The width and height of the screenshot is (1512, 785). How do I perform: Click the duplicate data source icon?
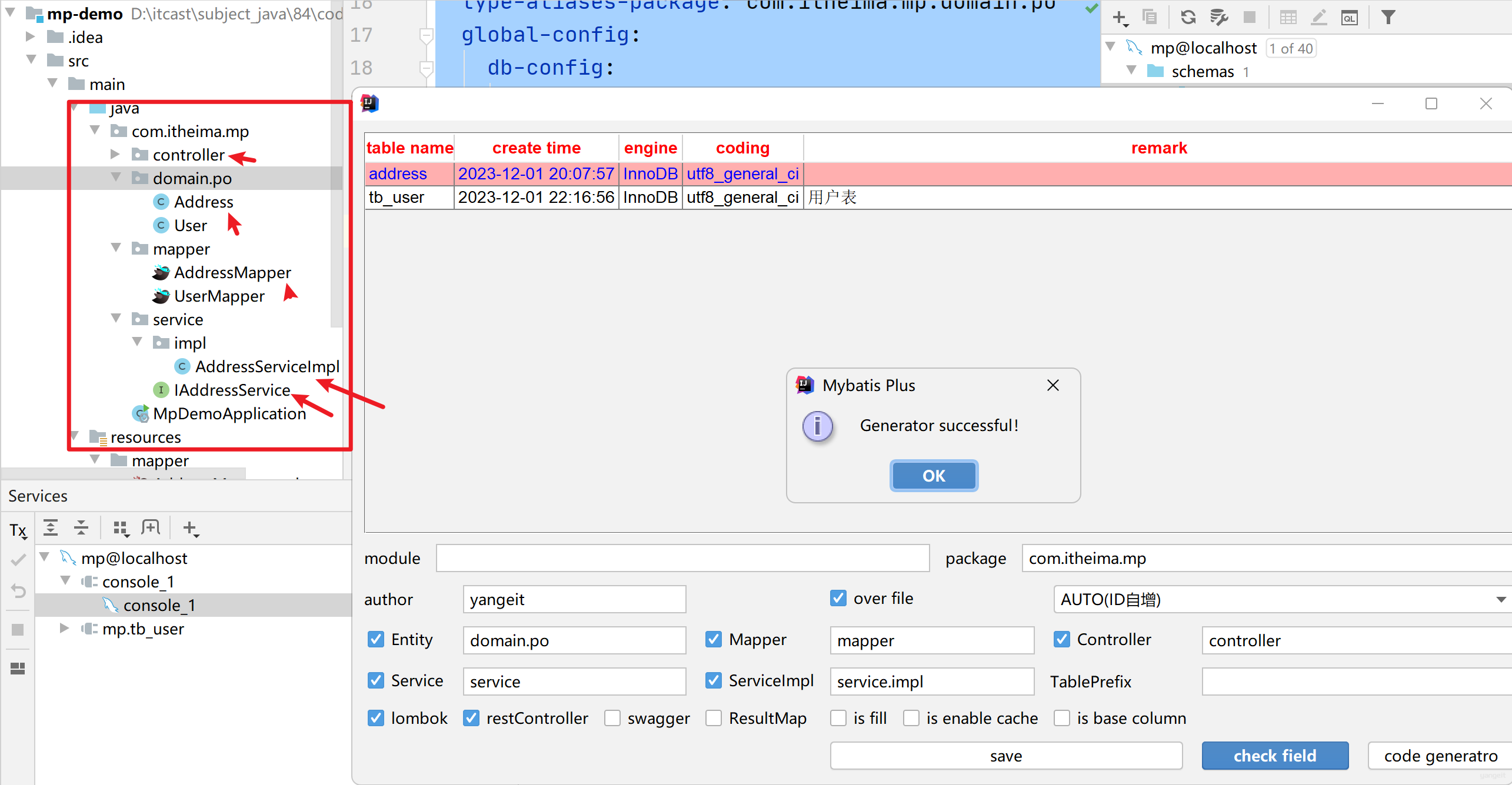(1149, 17)
